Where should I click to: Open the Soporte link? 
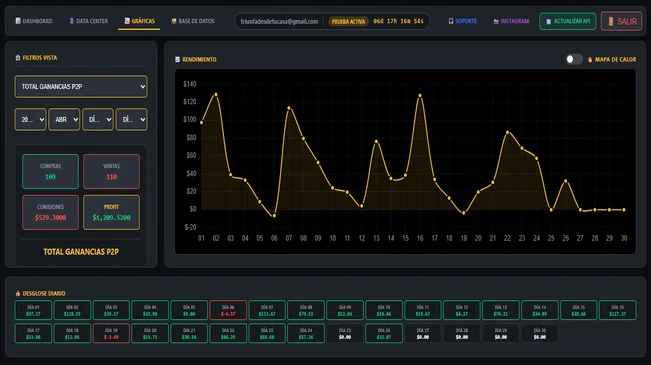pyautogui.click(x=462, y=21)
